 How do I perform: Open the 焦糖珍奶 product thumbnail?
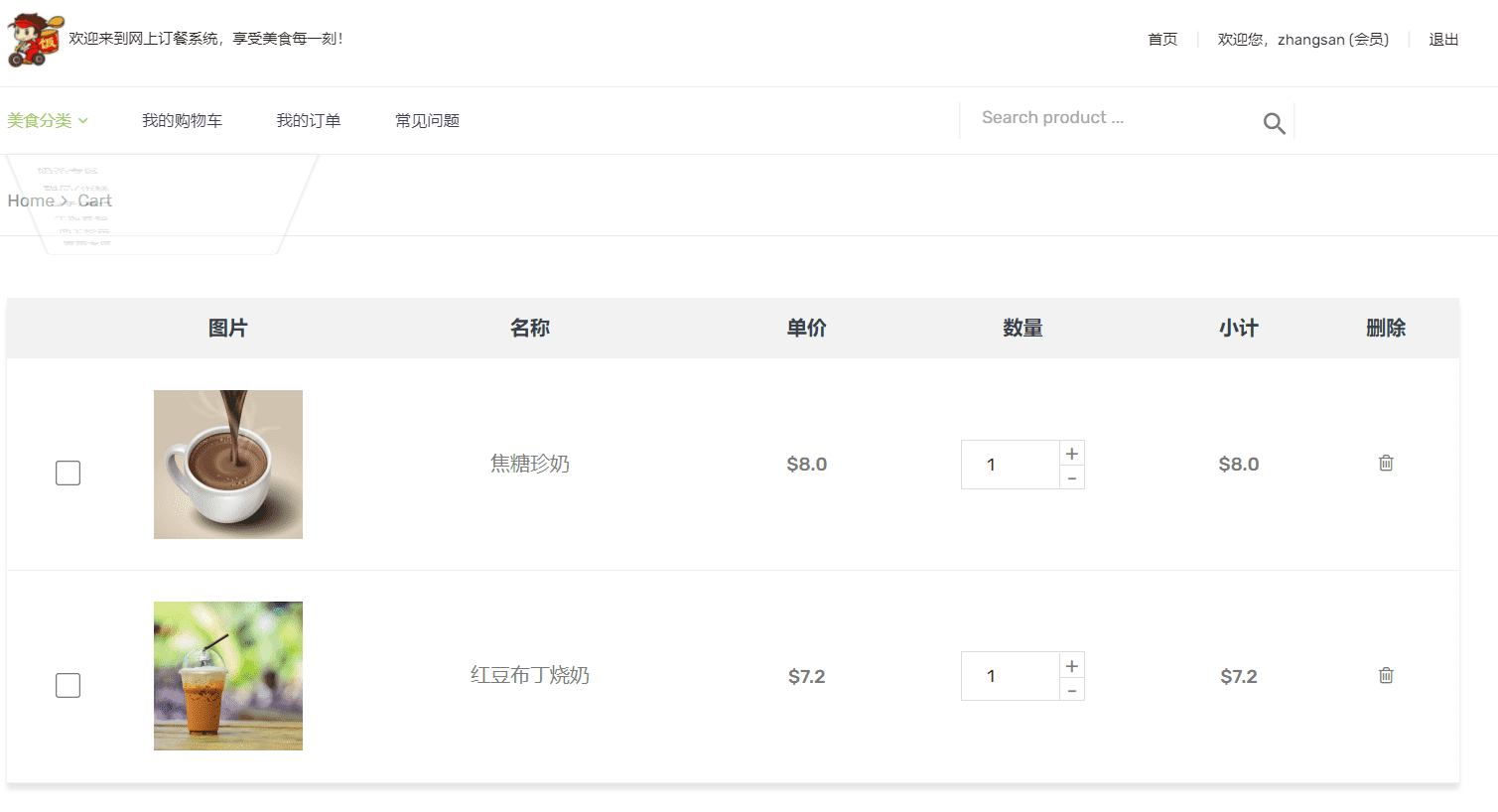click(x=228, y=465)
